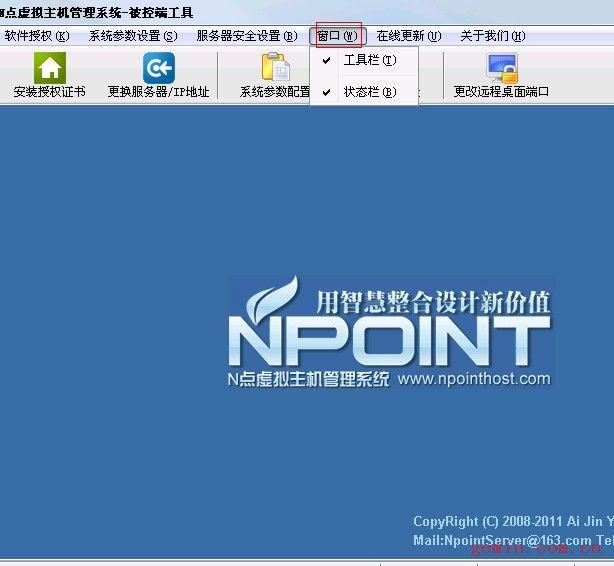Click the monitor-with-lock remote desktop port icon
Screen dimensions: 614x566
click(x=502, y=68)
